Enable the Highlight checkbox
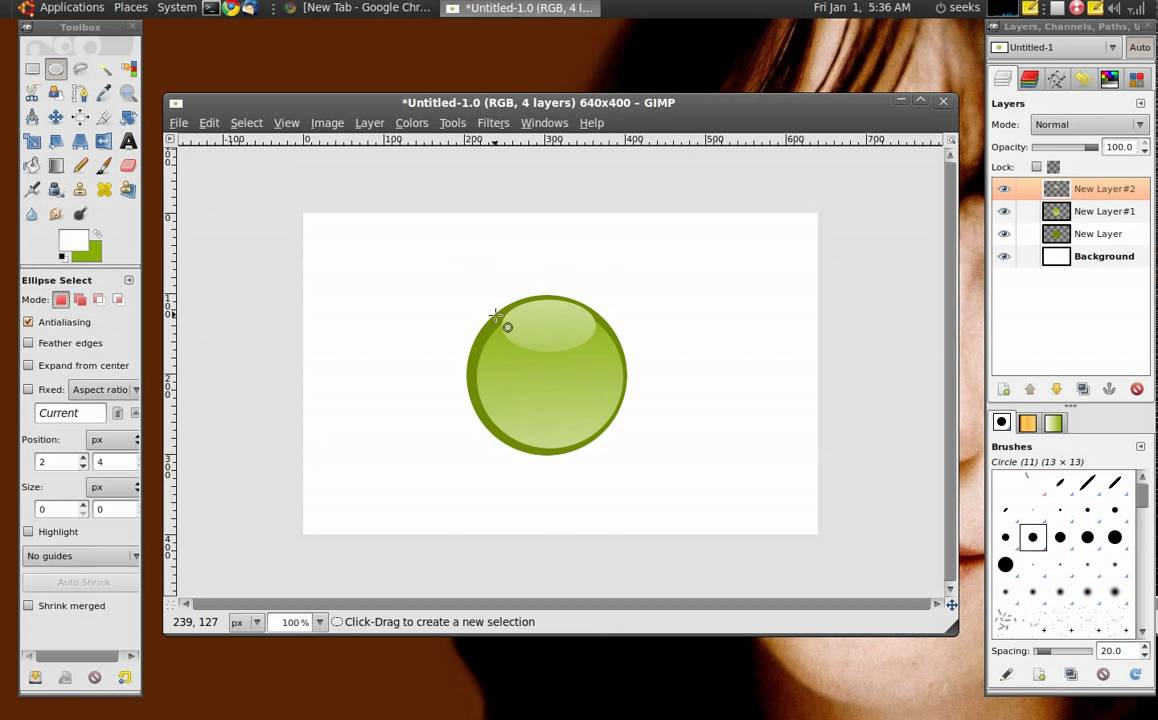The width and height of the screenshot is (1158, 720). point(28,531)
